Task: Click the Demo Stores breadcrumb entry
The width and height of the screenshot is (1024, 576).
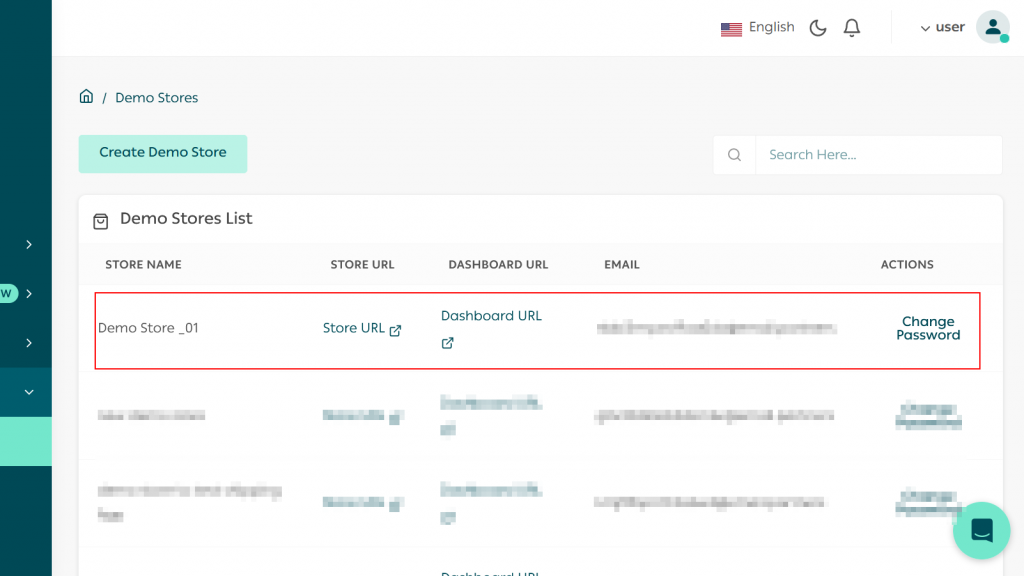Action: pyautogui.click(x=156, y=97)
